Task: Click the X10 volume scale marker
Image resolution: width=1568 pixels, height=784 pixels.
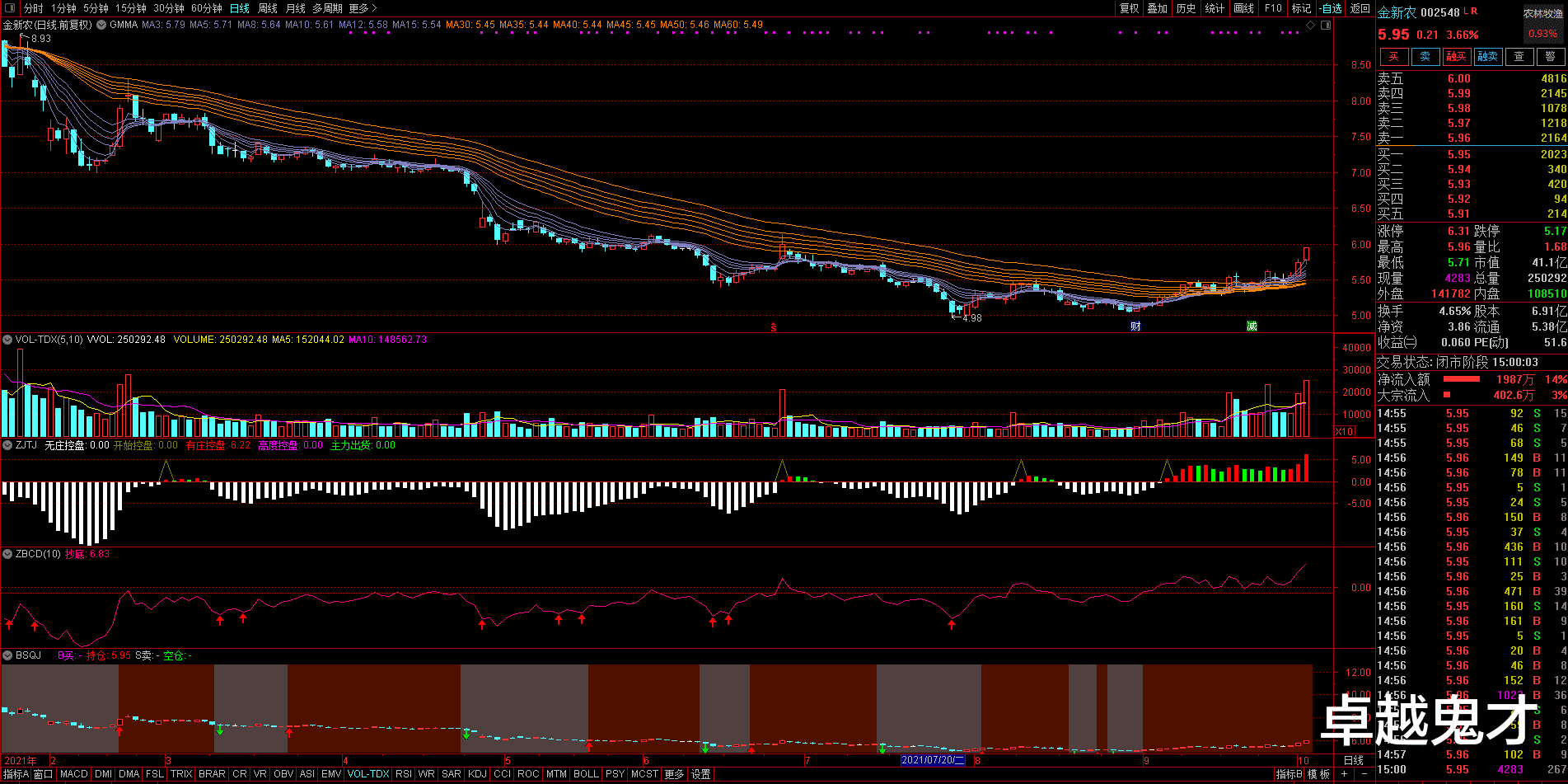Action: tap(1344, 432)
